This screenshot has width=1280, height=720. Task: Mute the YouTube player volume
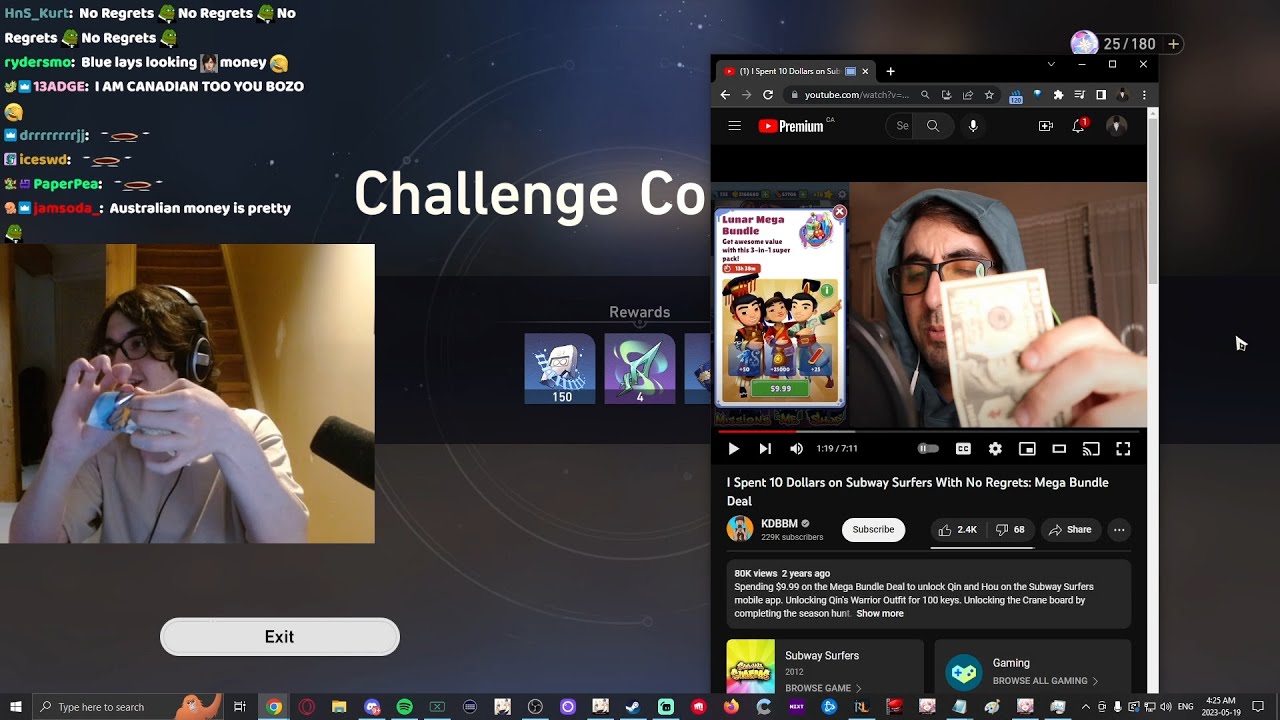[x=796, y=449]
